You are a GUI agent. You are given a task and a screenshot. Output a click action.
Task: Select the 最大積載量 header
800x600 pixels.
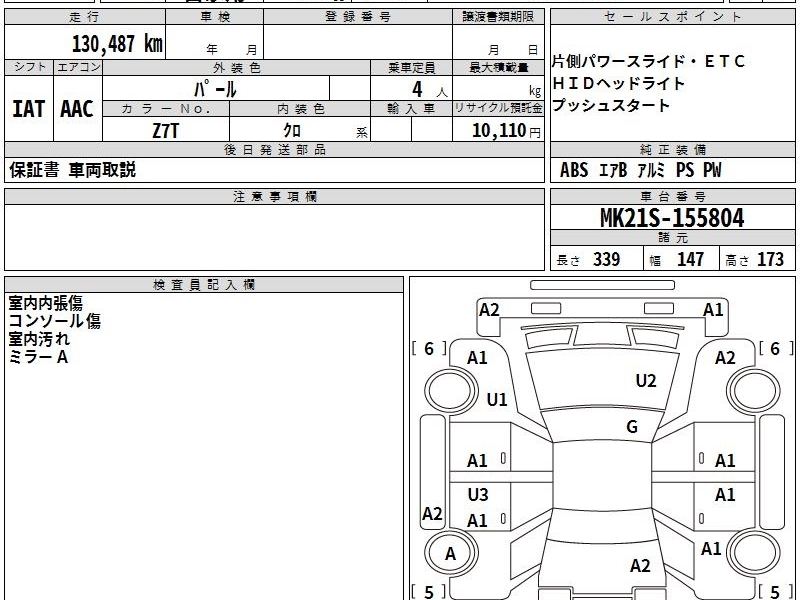coord(498,67)
